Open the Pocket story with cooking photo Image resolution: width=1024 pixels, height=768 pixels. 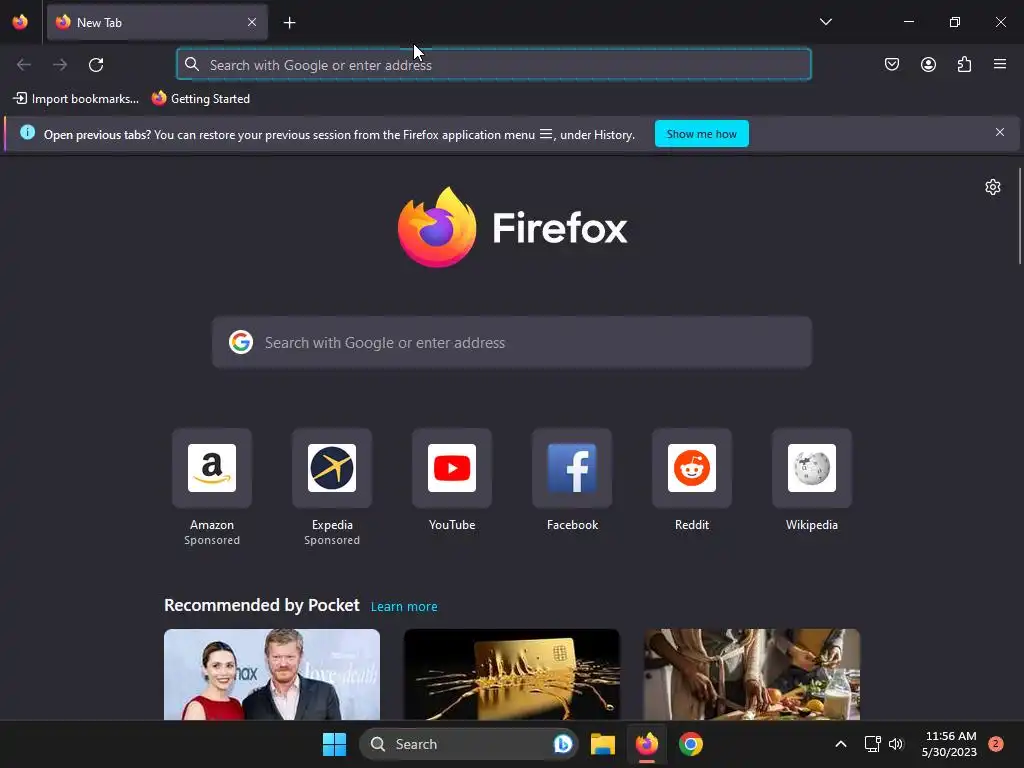pyautogui.click(x=752, y=674)
